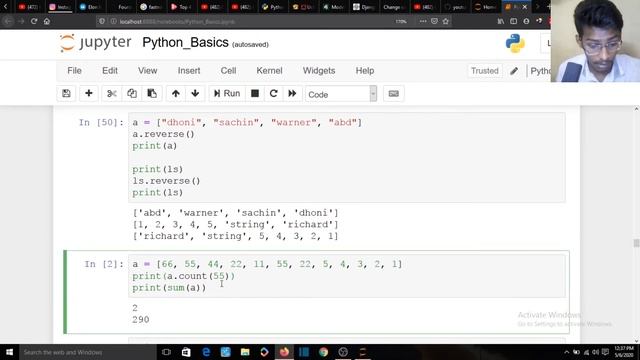
Task: Open the File menu
Action: 74,71
